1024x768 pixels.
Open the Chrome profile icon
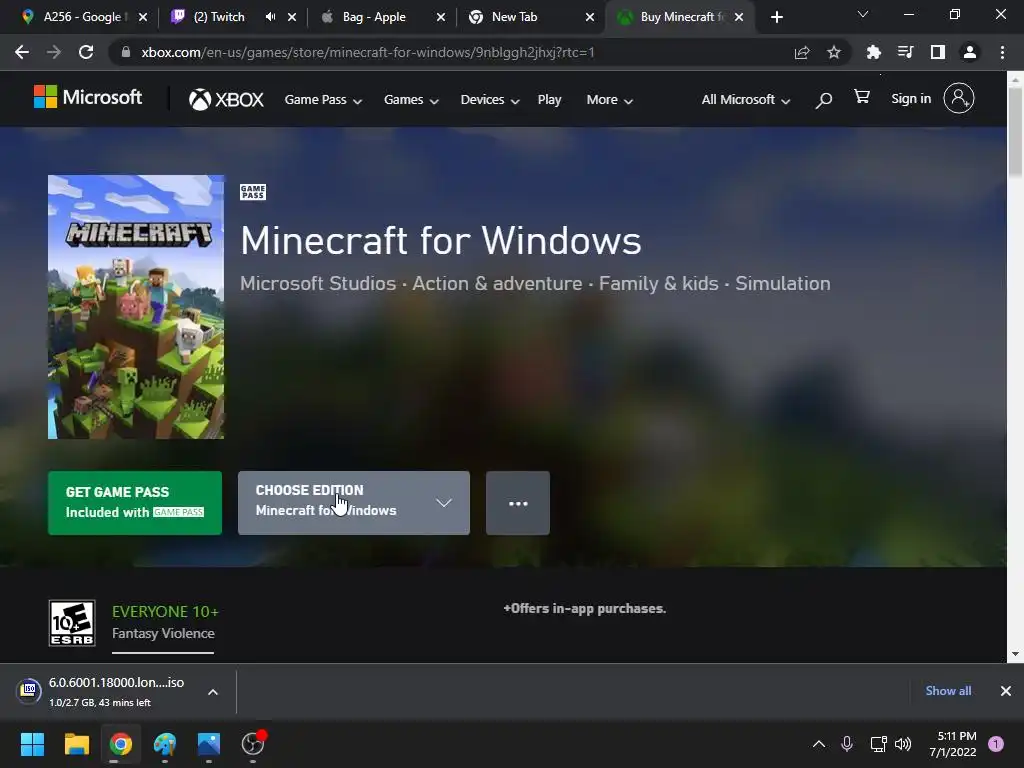tap(970, 52)
